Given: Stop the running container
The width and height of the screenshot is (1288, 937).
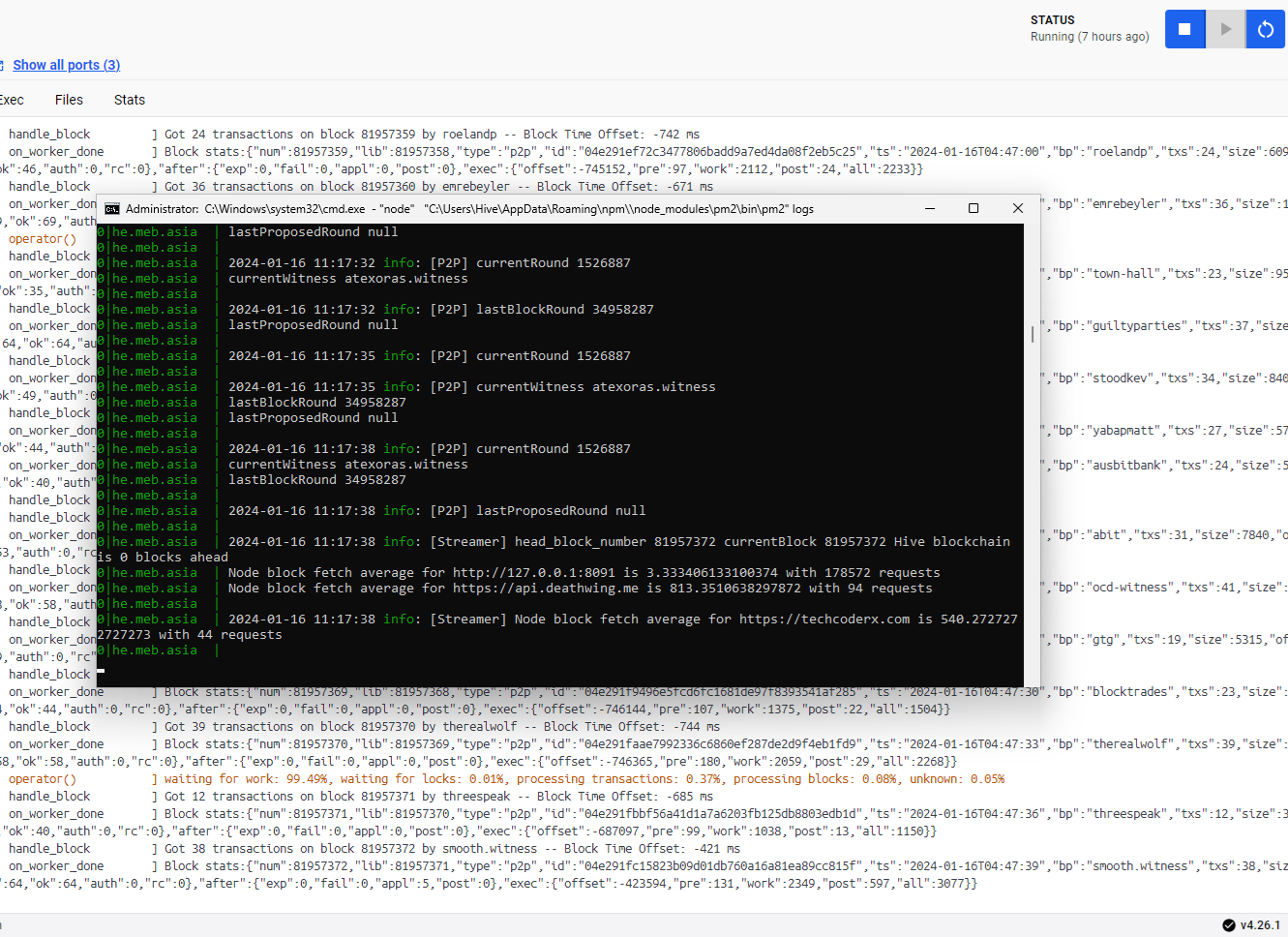Looking at the screenshot, I should coord(1184,29).
